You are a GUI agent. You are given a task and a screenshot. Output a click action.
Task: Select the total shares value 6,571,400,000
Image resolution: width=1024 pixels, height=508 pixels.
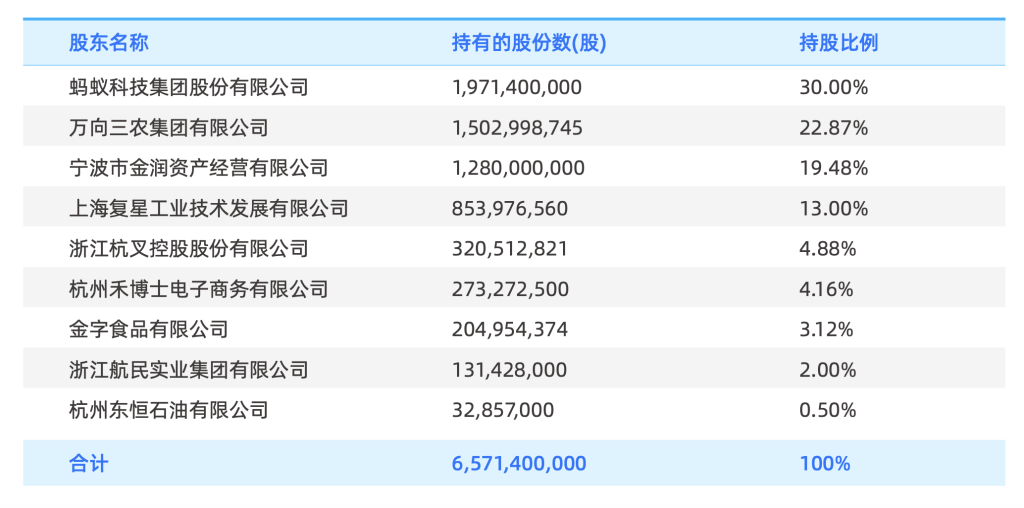(519, 464)
